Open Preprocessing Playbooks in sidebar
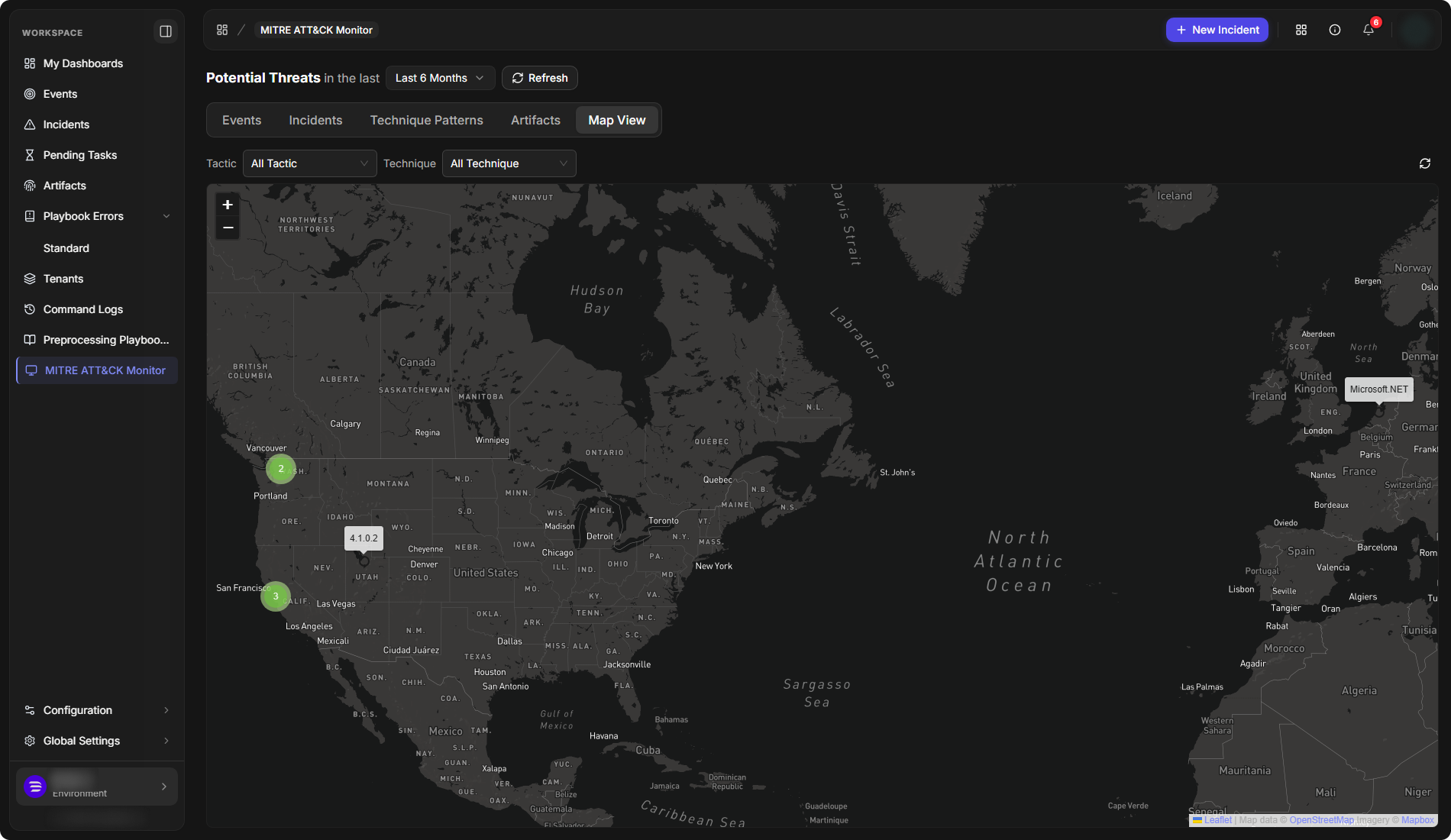Screen dimensions: 1451x840 click(96, 340)
